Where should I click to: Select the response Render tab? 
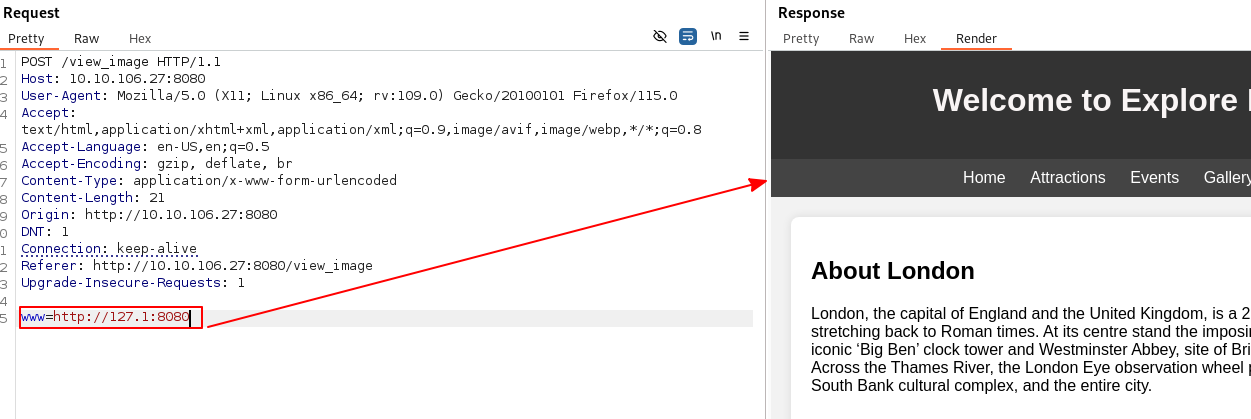[x=976, y=39]
